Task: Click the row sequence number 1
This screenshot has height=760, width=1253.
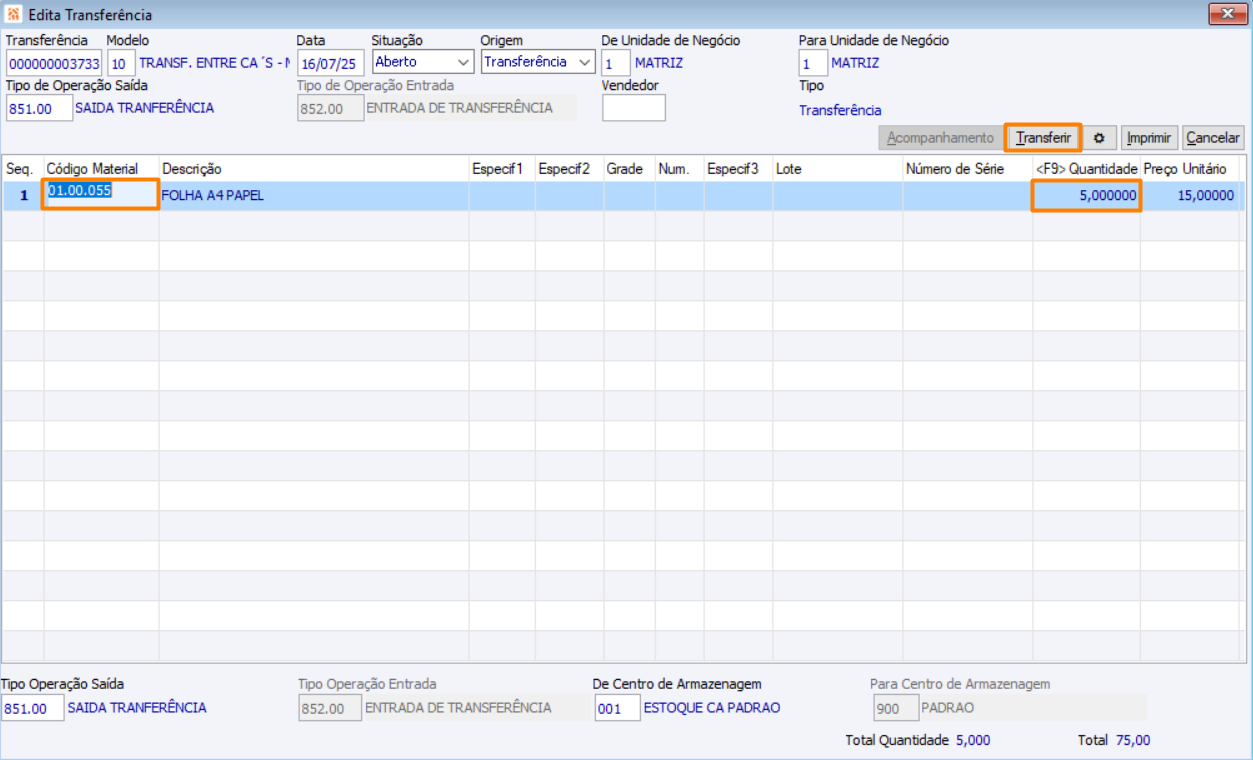Action: pyautogui.click(x=23, y=196)
